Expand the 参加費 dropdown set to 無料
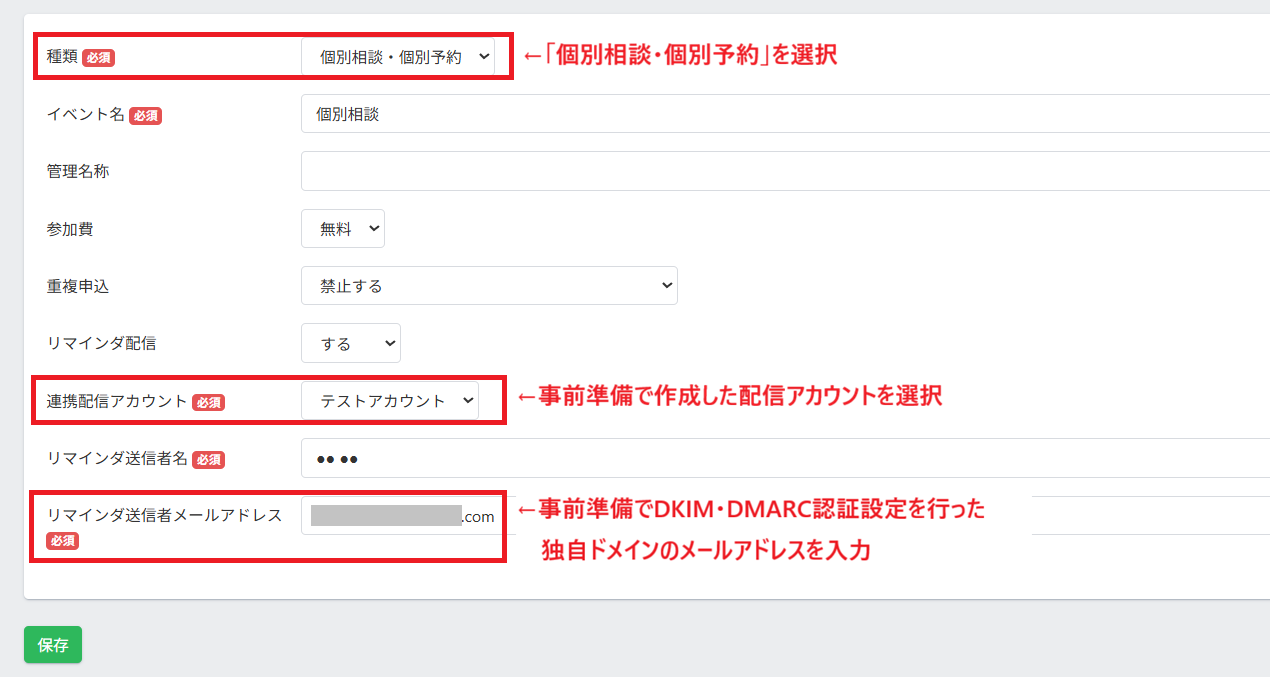Viewport: 1270px width, 677px height. click(343, 229)
